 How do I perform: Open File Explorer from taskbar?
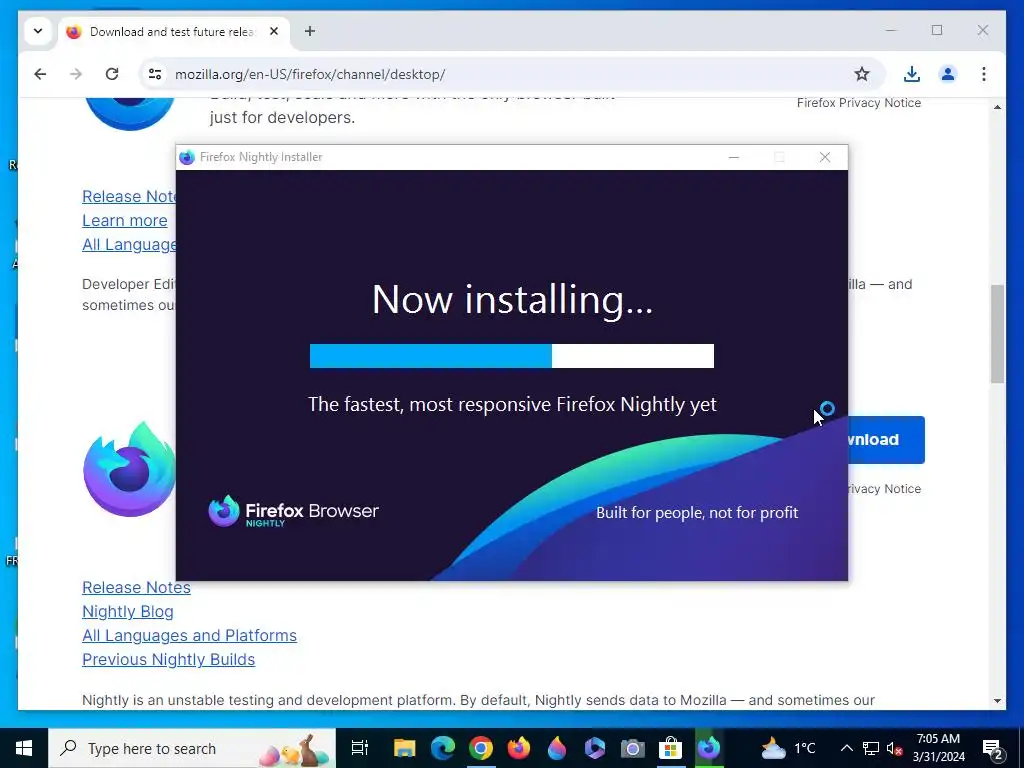404,748
